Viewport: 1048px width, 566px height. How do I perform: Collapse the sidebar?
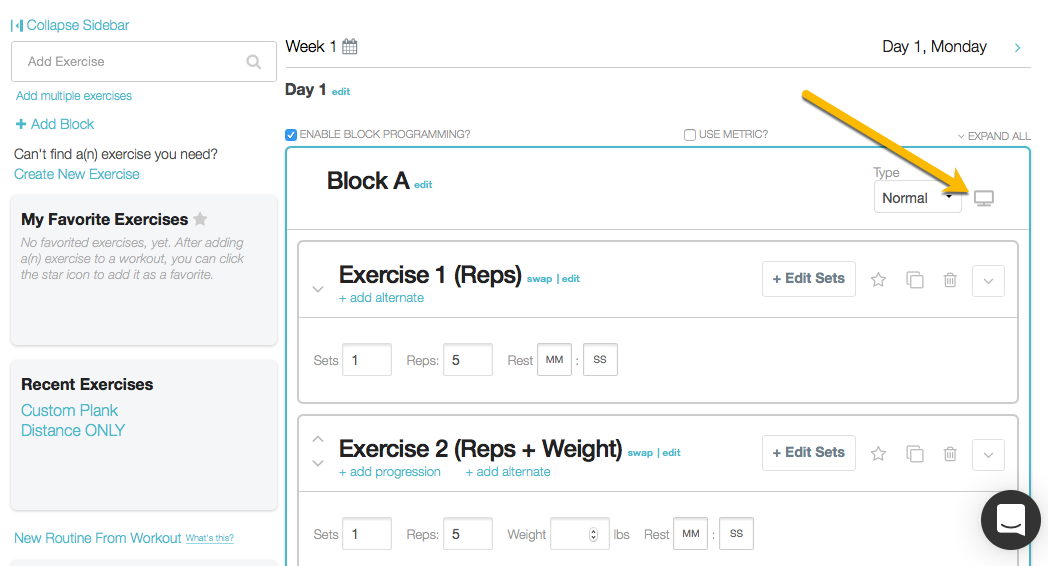pyautogui.click(x=70, y=25)
